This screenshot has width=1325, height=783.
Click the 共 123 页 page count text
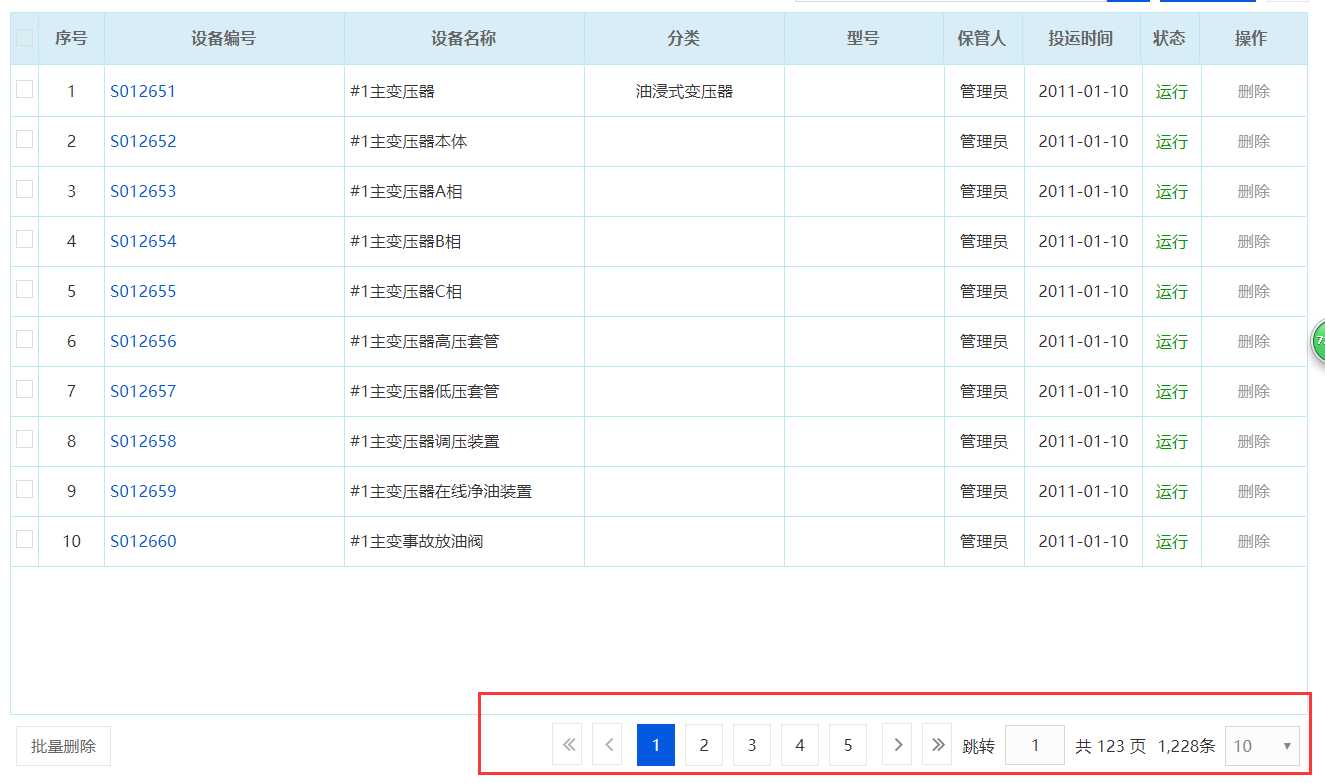click(x=1111, y=746)
